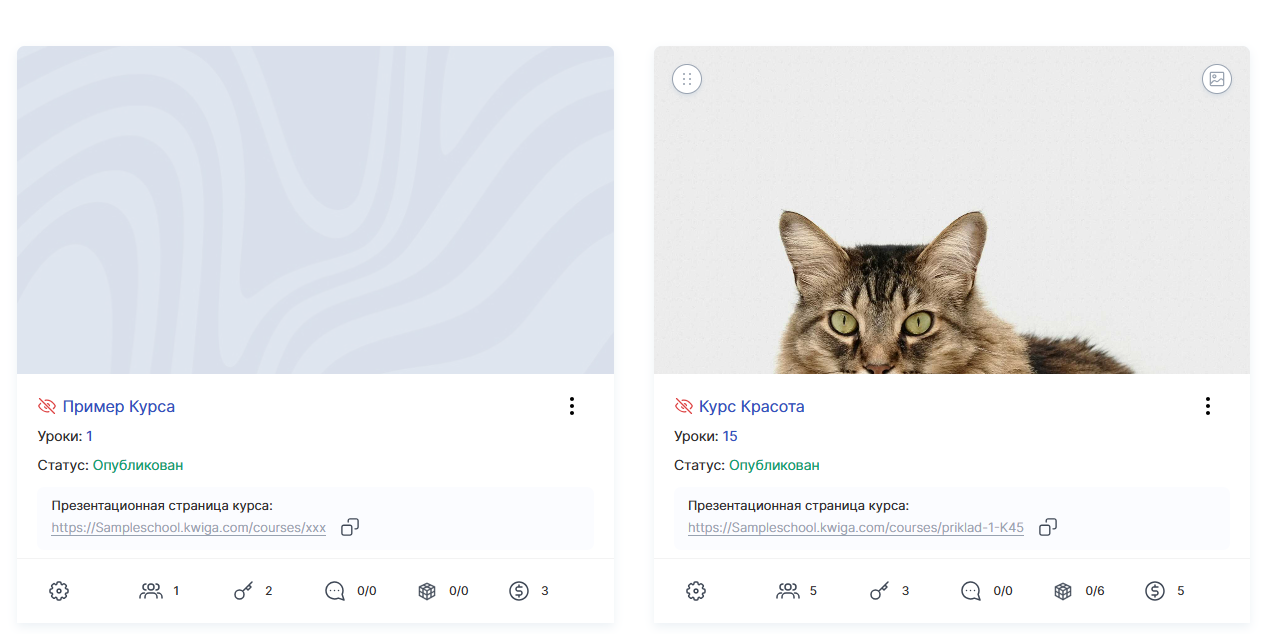Image resolution: width=1263 pixels, height=634 pixels.
Task: Open the Пример Курса course title link
Action: click(x=119, y=406)
